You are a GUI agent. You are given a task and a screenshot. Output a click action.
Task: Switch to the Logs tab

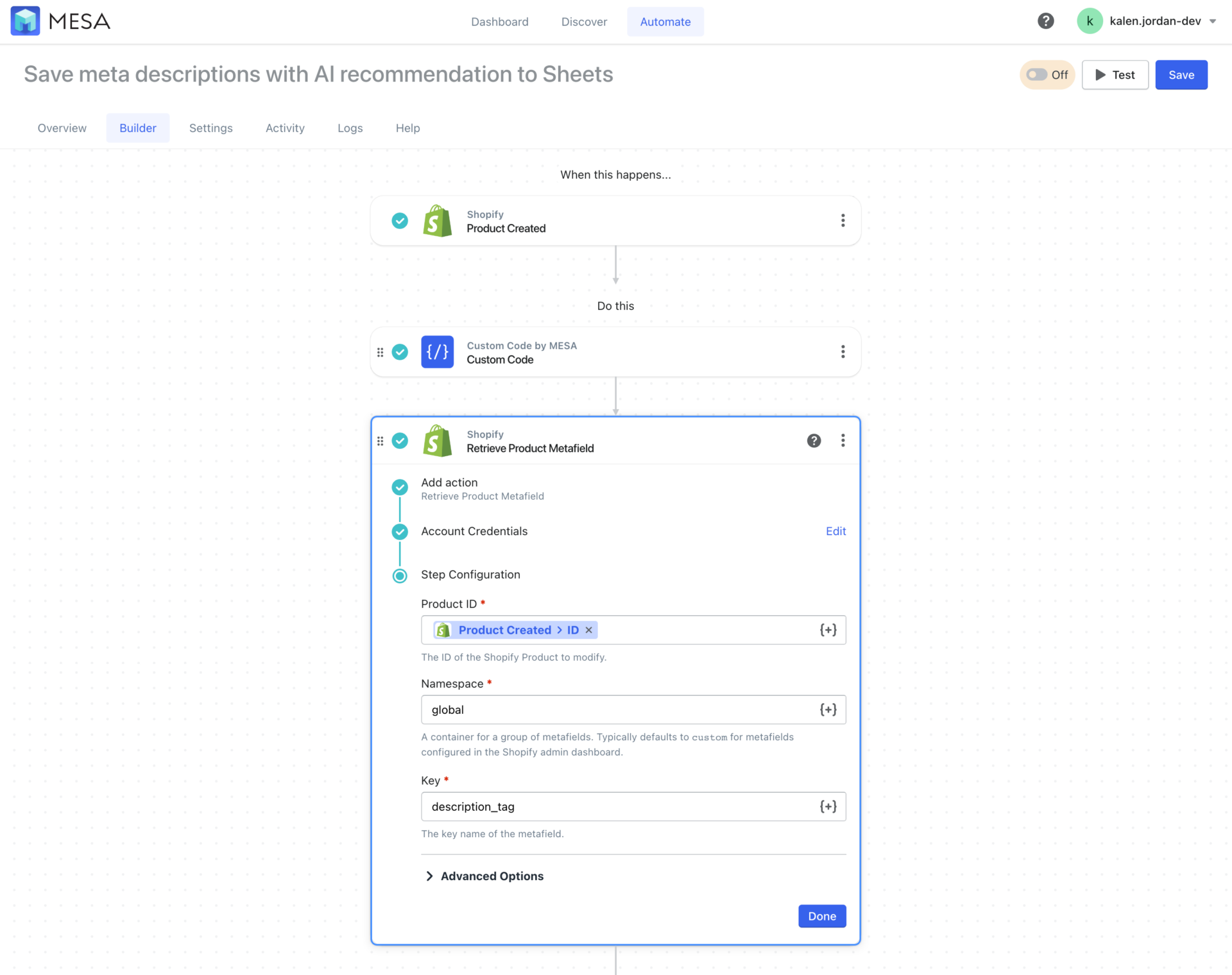click(x=350, y=128)
